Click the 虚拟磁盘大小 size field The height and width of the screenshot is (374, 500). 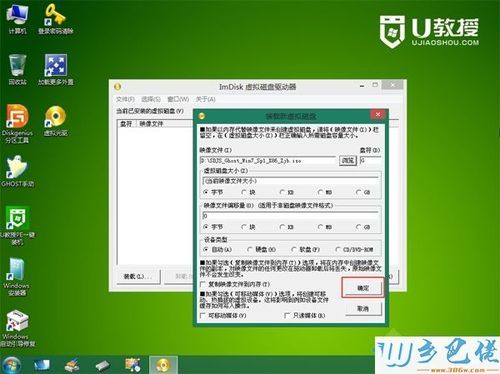pos(291,181)
